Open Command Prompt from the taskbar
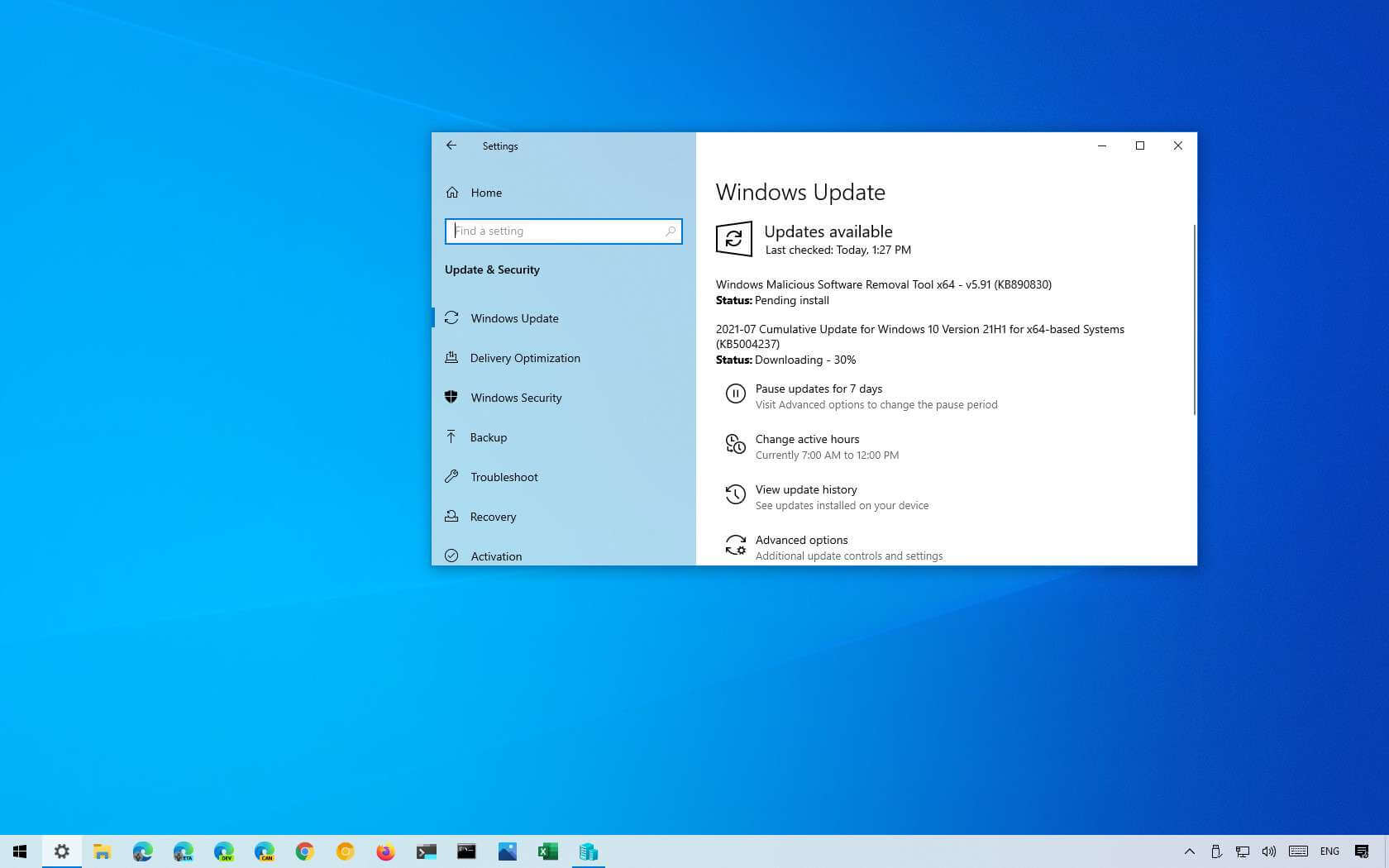Viewport: 1389px width, 868px height. tap(466, 851)
